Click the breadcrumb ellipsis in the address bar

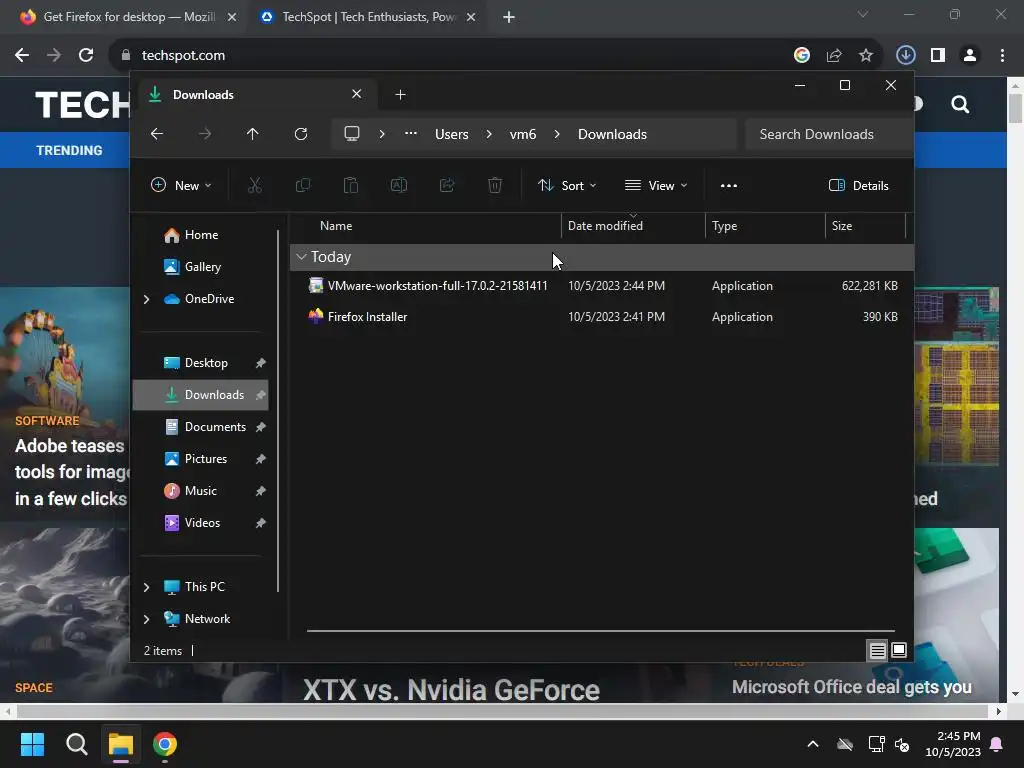(411, 133)
